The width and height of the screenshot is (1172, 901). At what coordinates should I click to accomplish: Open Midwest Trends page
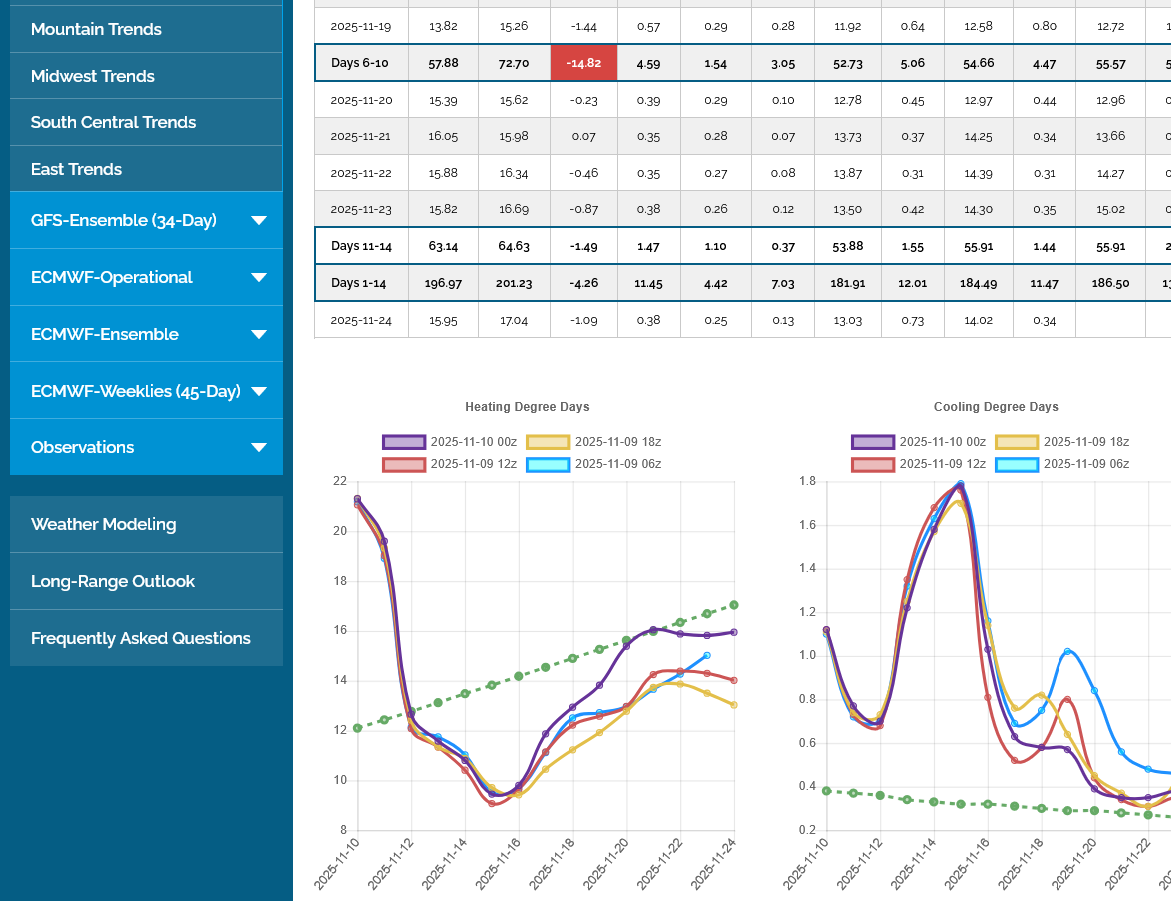93,76
